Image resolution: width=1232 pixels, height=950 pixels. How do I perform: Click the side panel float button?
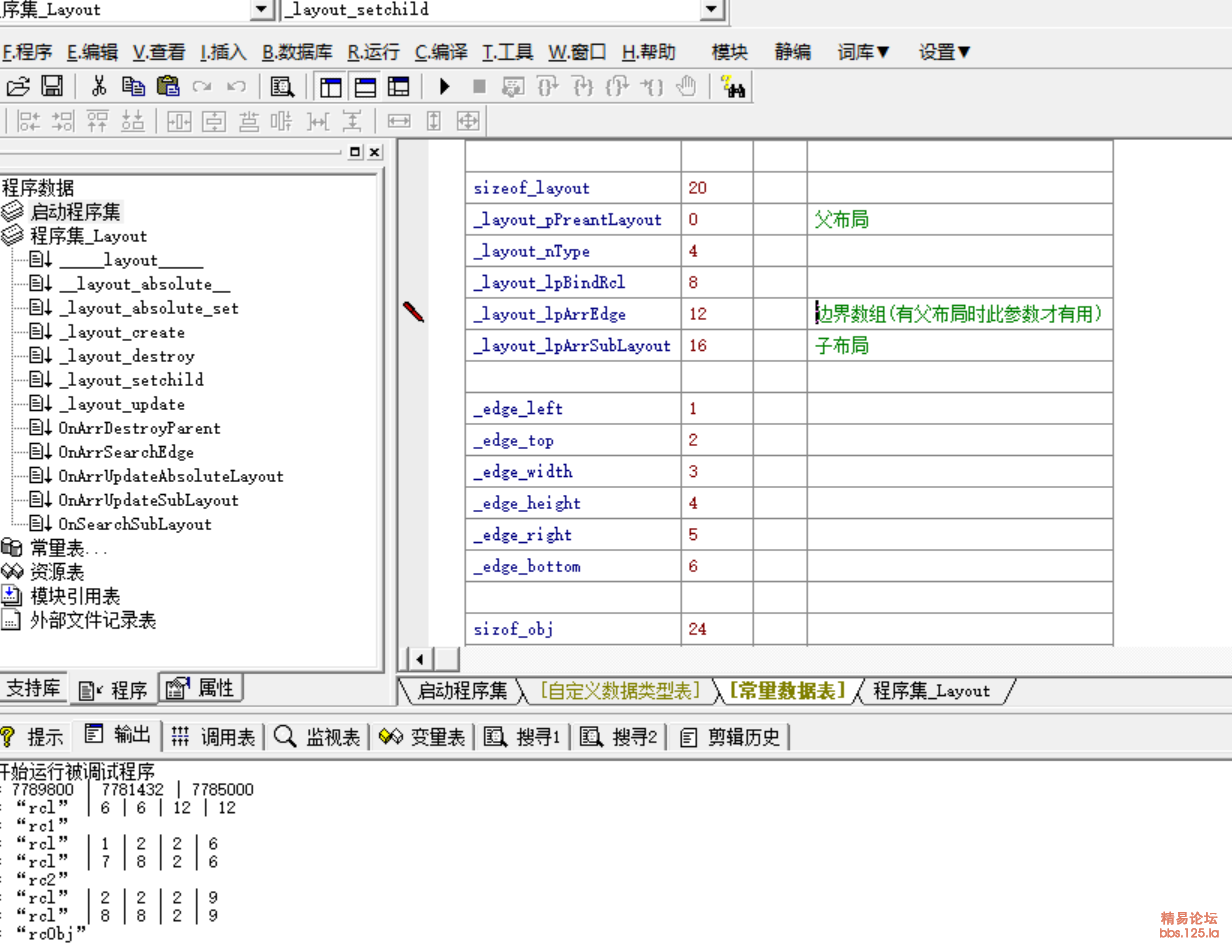pyautogui.click(x=355, y=152)
